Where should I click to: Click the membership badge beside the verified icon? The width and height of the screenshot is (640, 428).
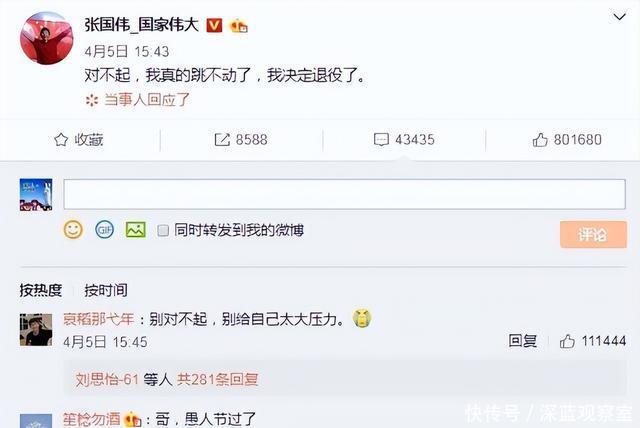tap(238, 25)
